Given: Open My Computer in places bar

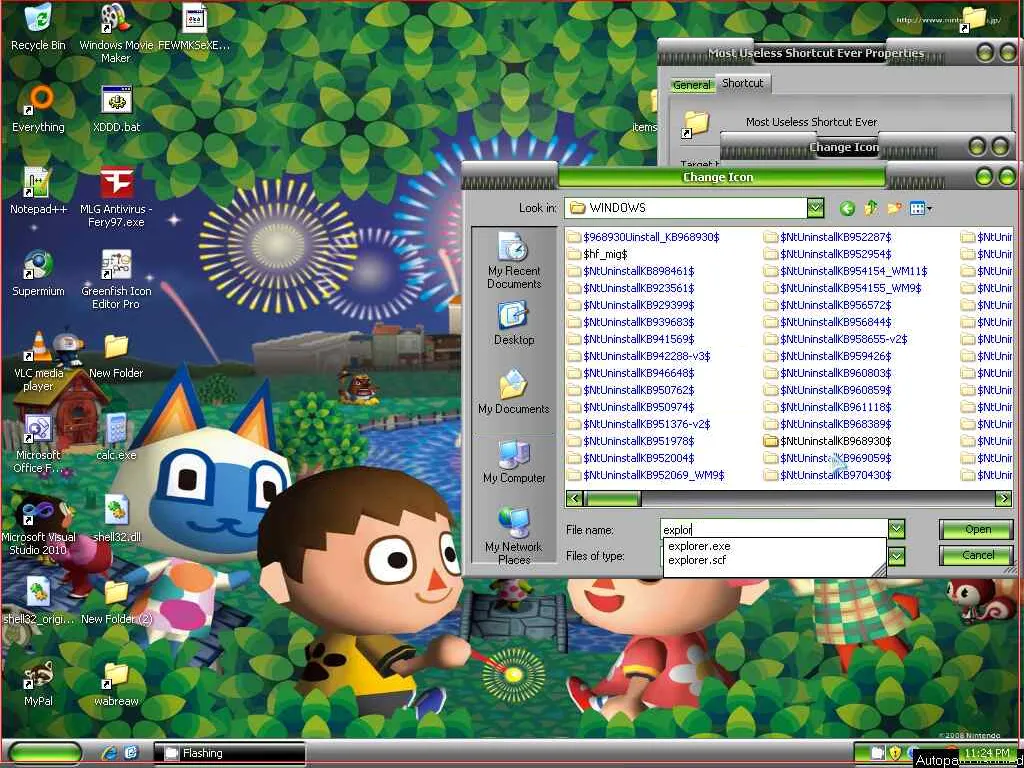Looking at the screenshot, I should [514, 461].
